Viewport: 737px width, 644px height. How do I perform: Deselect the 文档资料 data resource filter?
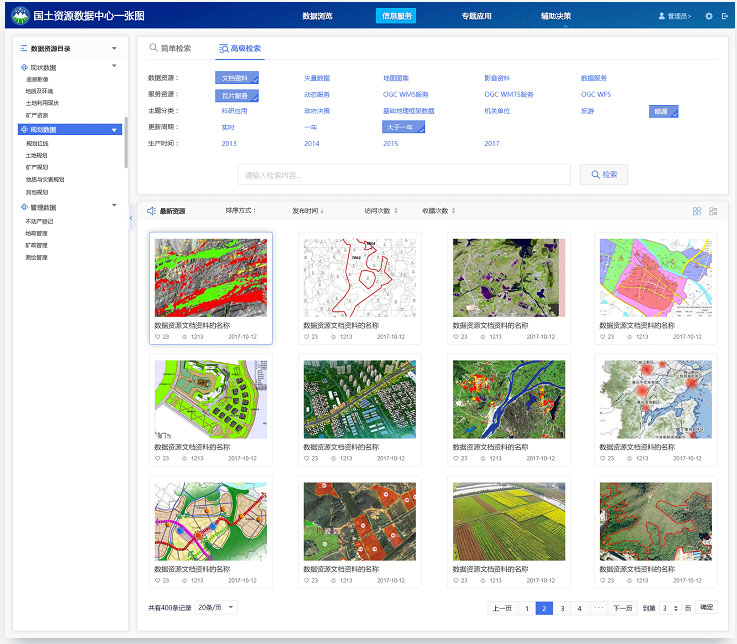(x=237, y=78)
